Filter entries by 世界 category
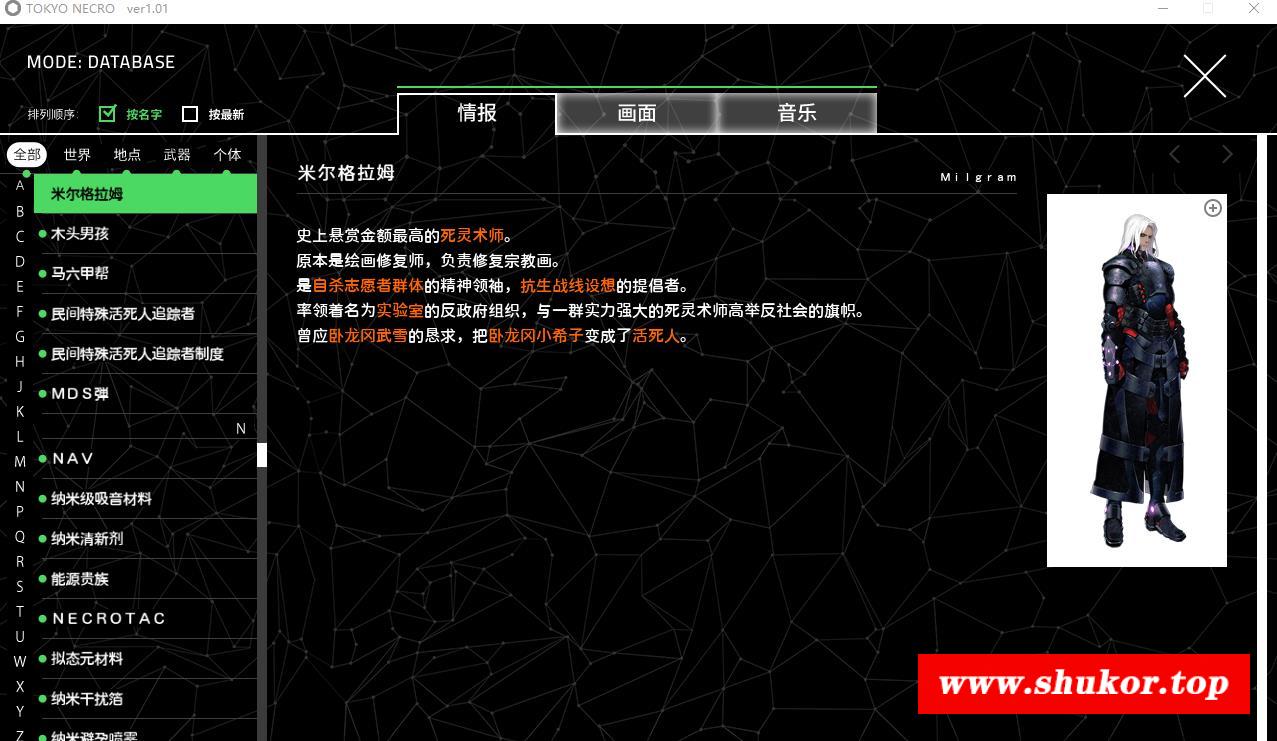 (77, 154)
